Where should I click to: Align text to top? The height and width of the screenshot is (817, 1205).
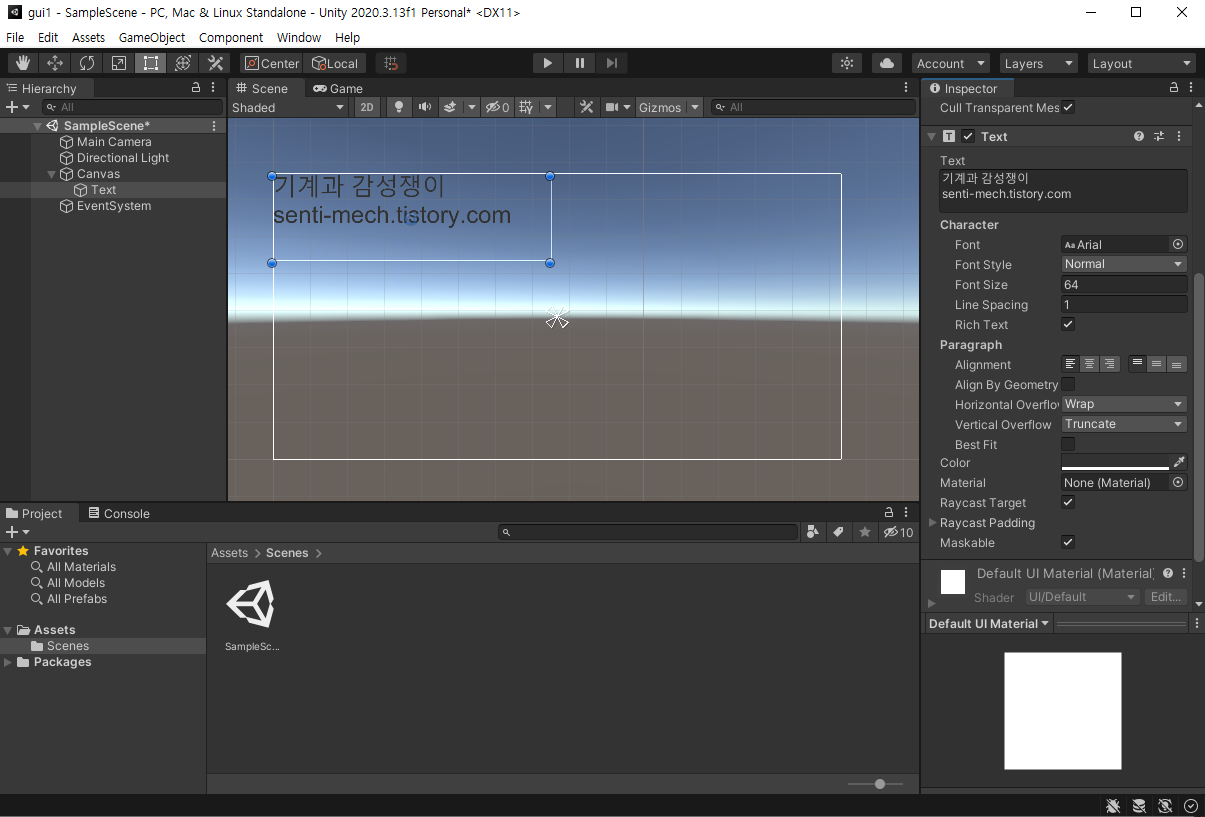click(1137, 364)
